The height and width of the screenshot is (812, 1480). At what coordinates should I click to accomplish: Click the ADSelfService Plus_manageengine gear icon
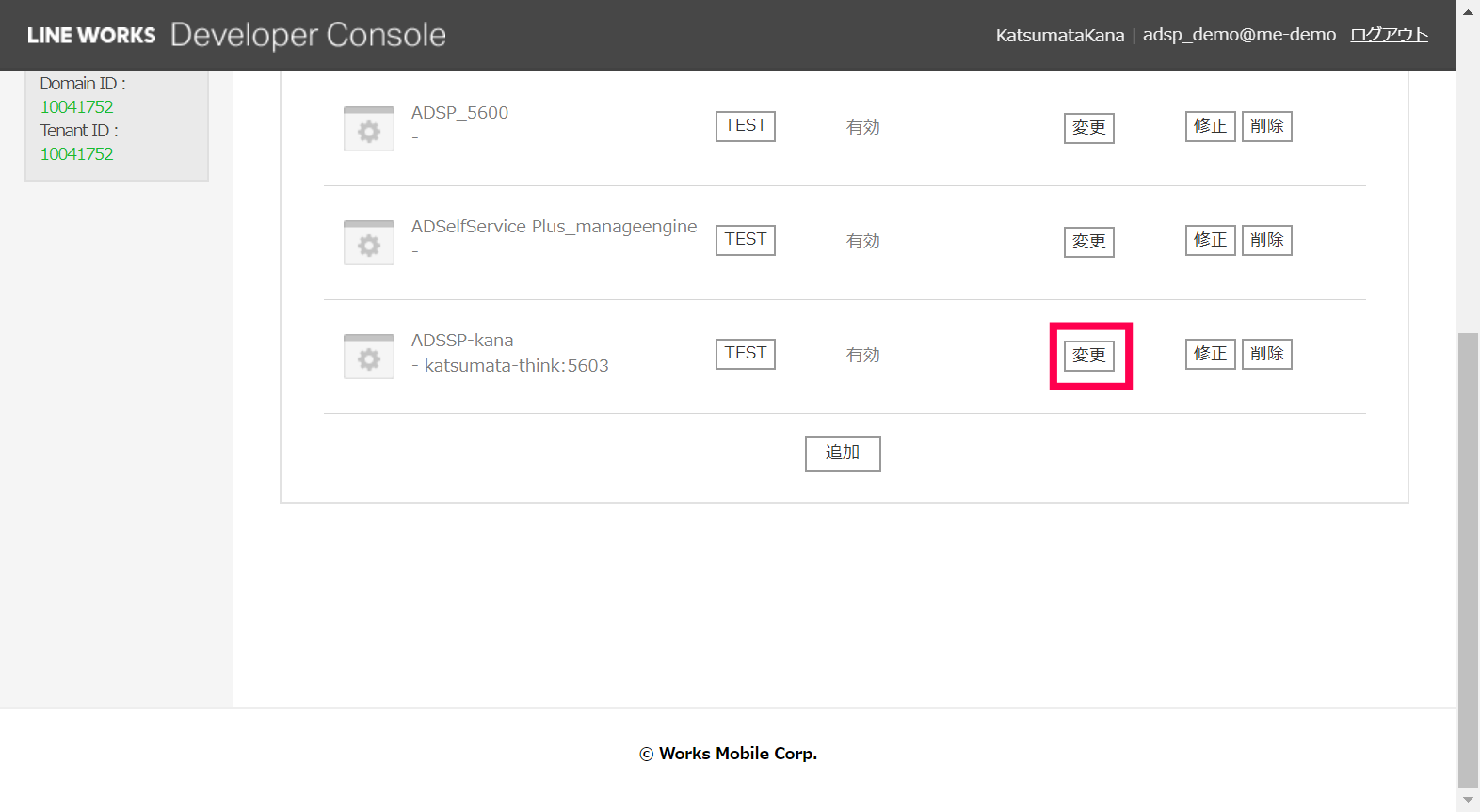click(x=369, y=244)
